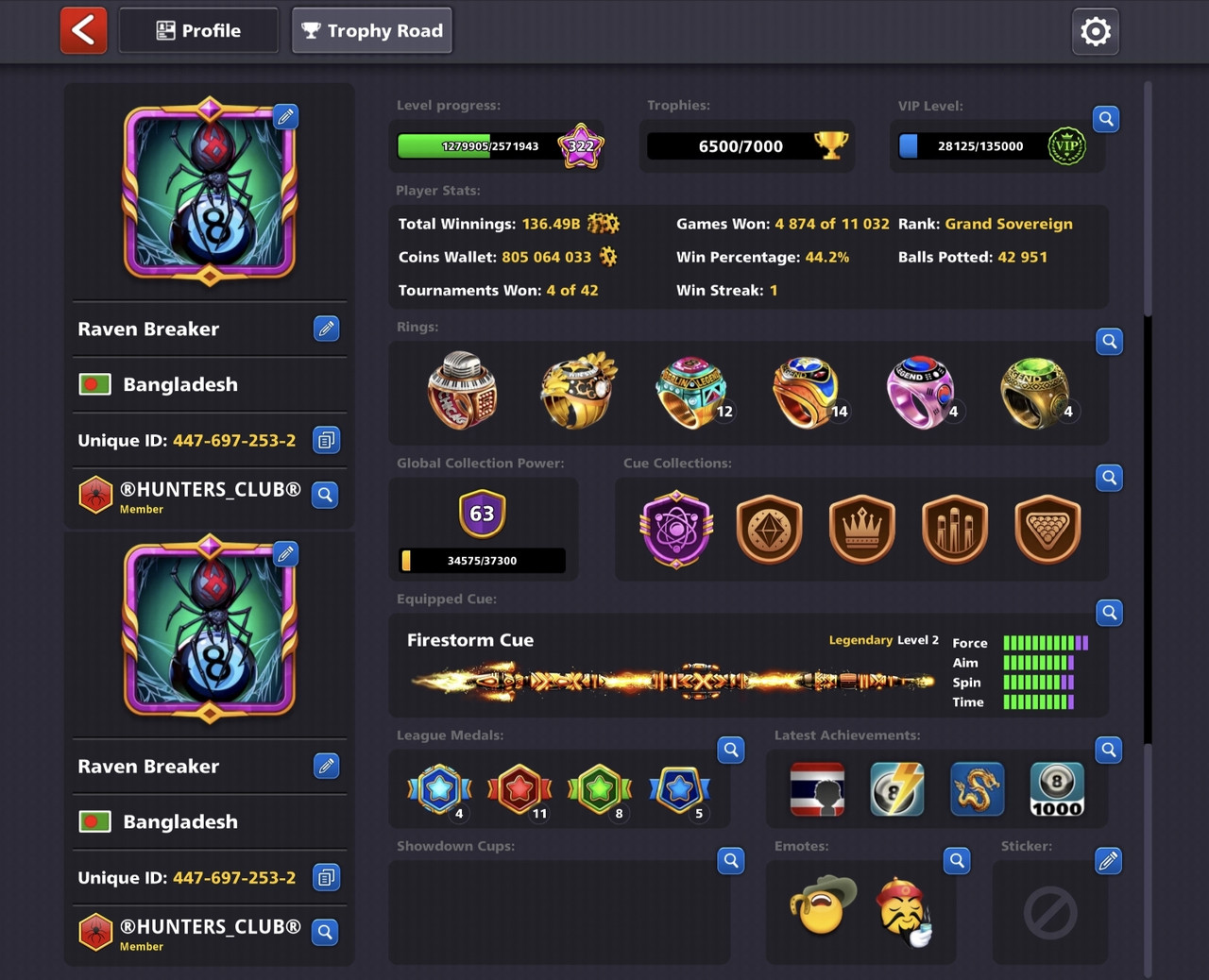Image resolution: width=1209 pixels, height=980 pixels.
Task: Click the red back arrow button
Action: click(x=84, y=30)
